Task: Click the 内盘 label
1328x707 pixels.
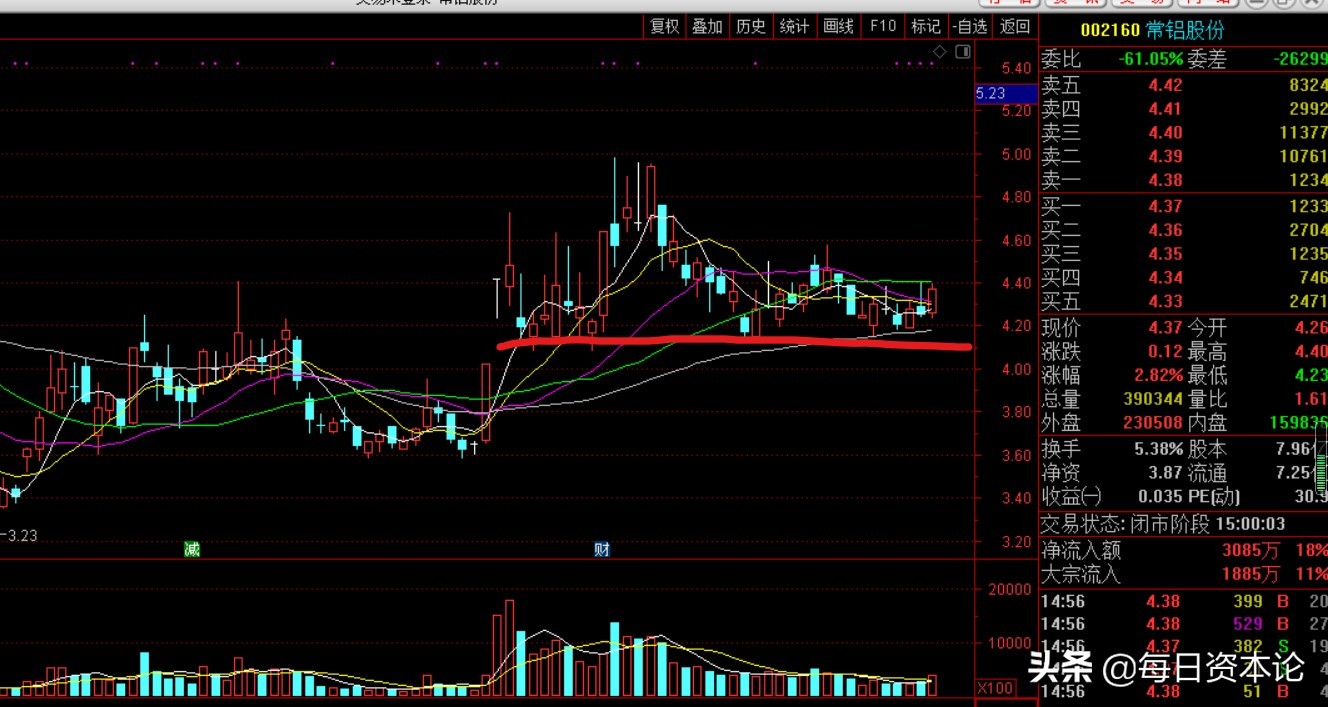Action: click(x=1207, y=424)
